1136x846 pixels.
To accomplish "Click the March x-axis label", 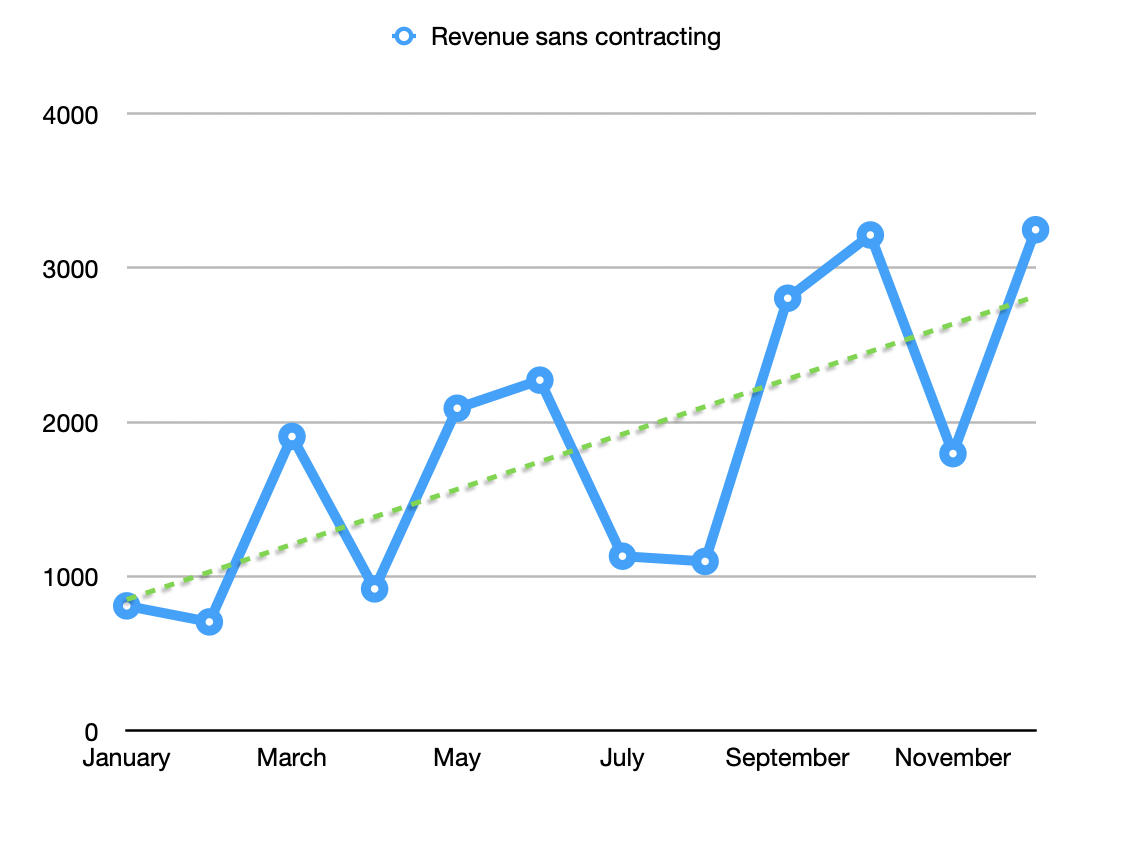I will 291,758.
